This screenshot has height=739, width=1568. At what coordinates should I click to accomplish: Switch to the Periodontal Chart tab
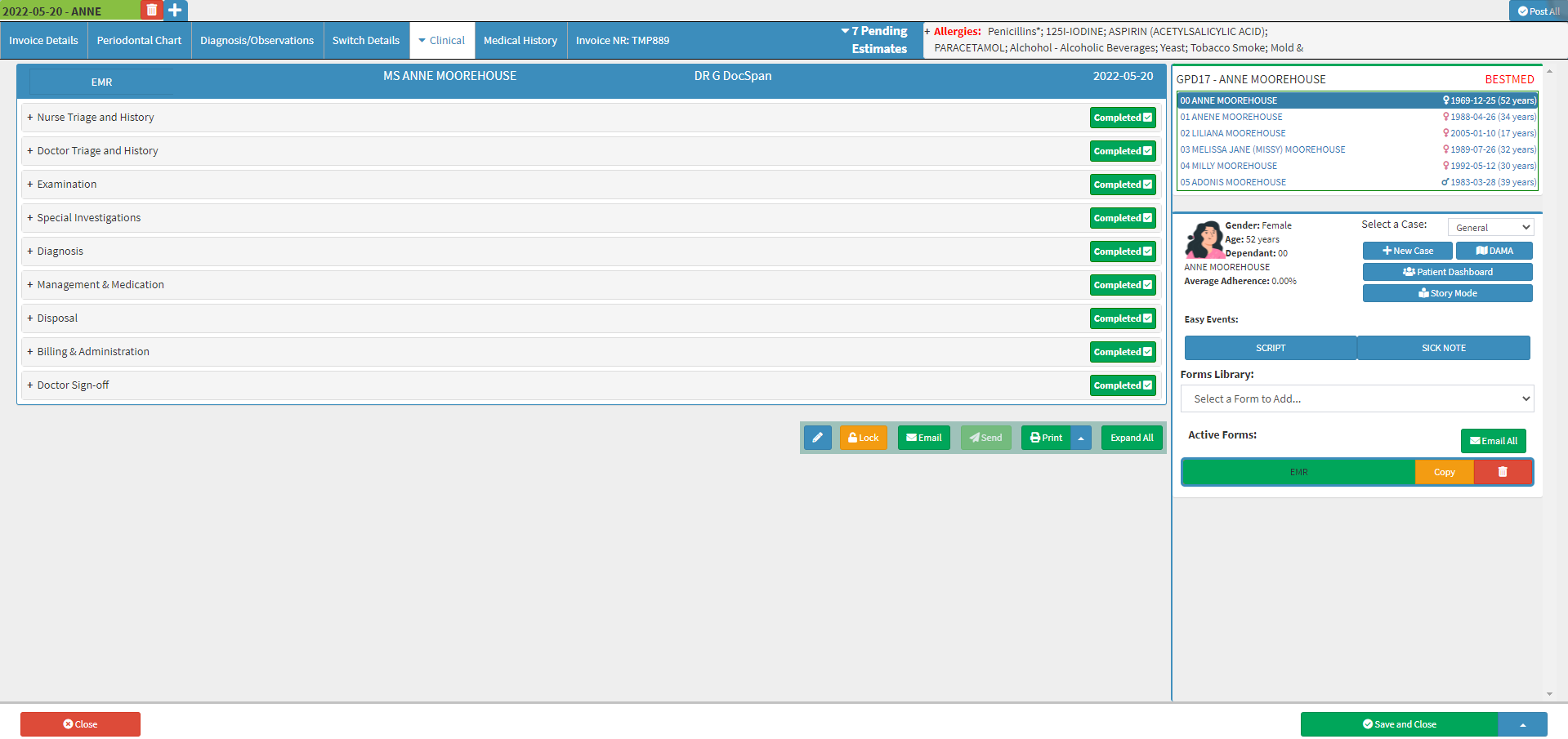click(x=139, y=41)
